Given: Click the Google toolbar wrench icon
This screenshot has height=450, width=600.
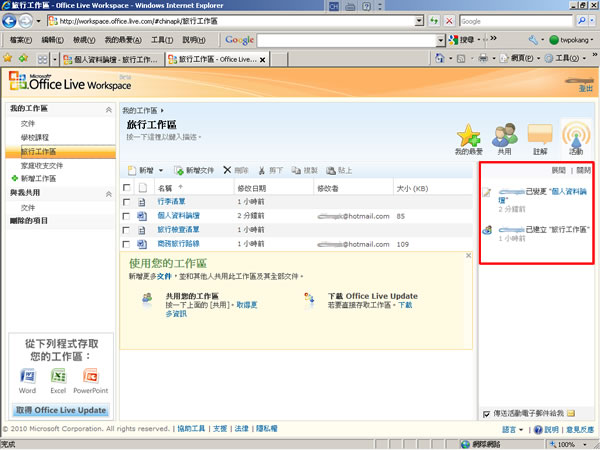Looking at the screenshot, I should point(533,40).
